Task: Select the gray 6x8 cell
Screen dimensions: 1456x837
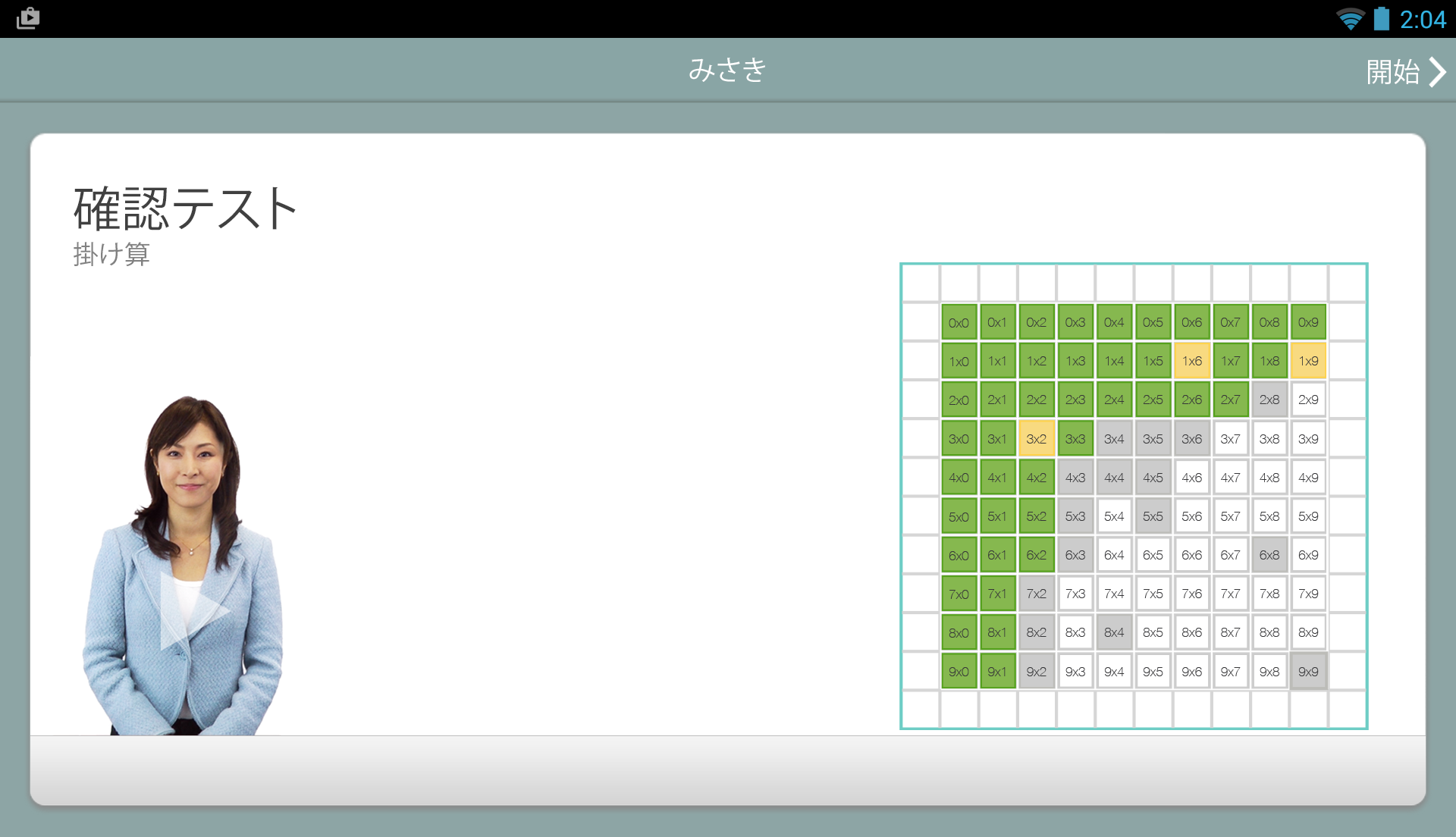Action: 1269,555
